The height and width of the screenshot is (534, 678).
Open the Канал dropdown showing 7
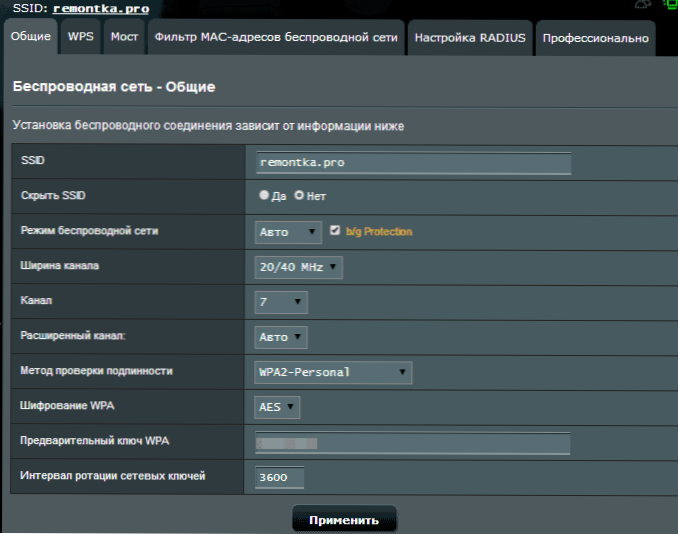281,302
